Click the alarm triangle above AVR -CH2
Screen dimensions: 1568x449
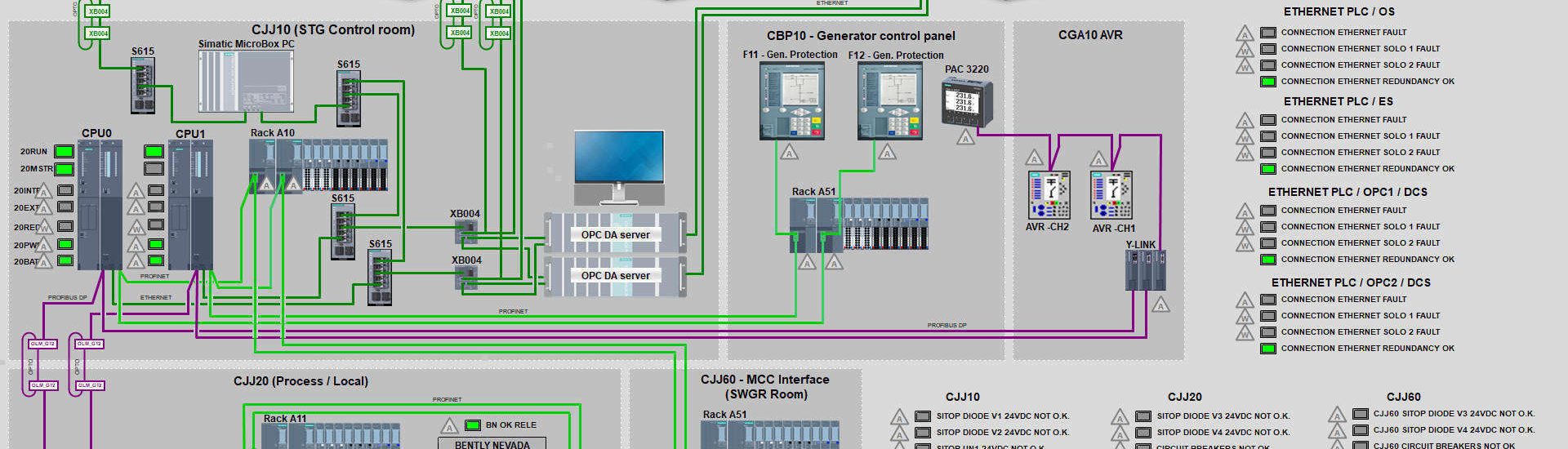pyautogui.click(x=1035, y=158)
